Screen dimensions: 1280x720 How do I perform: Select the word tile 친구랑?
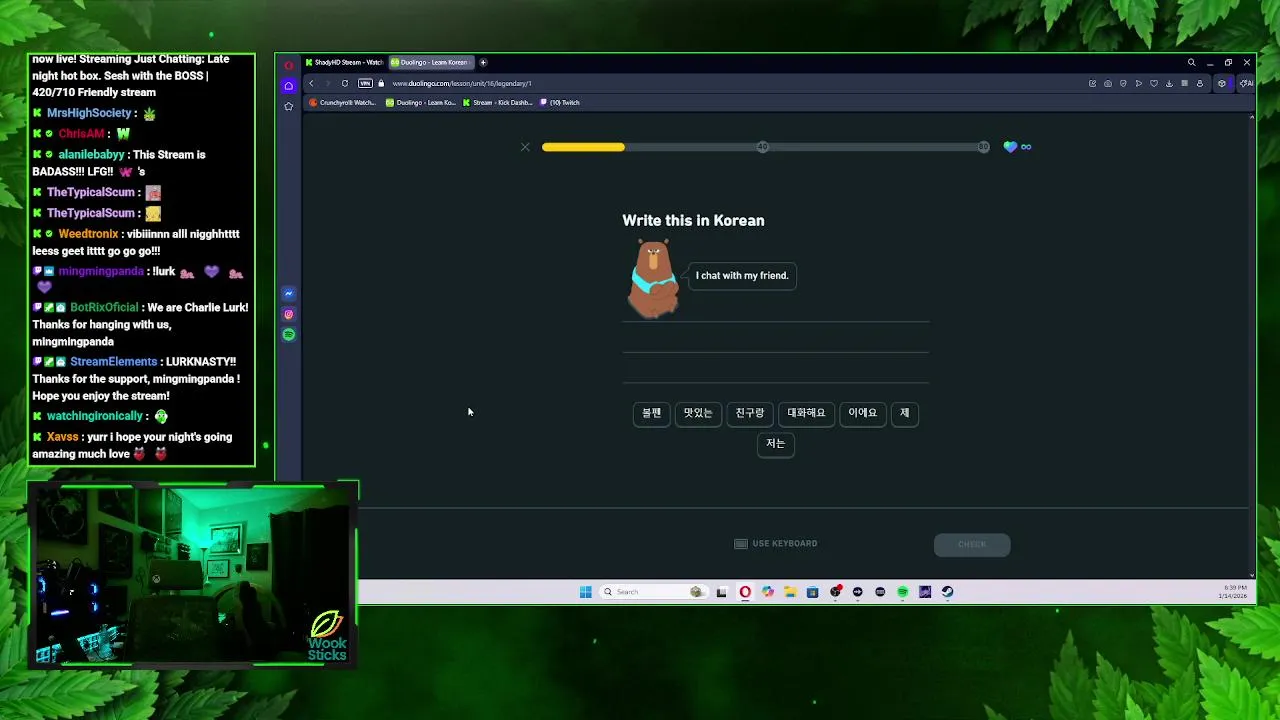tap(750, 413)
